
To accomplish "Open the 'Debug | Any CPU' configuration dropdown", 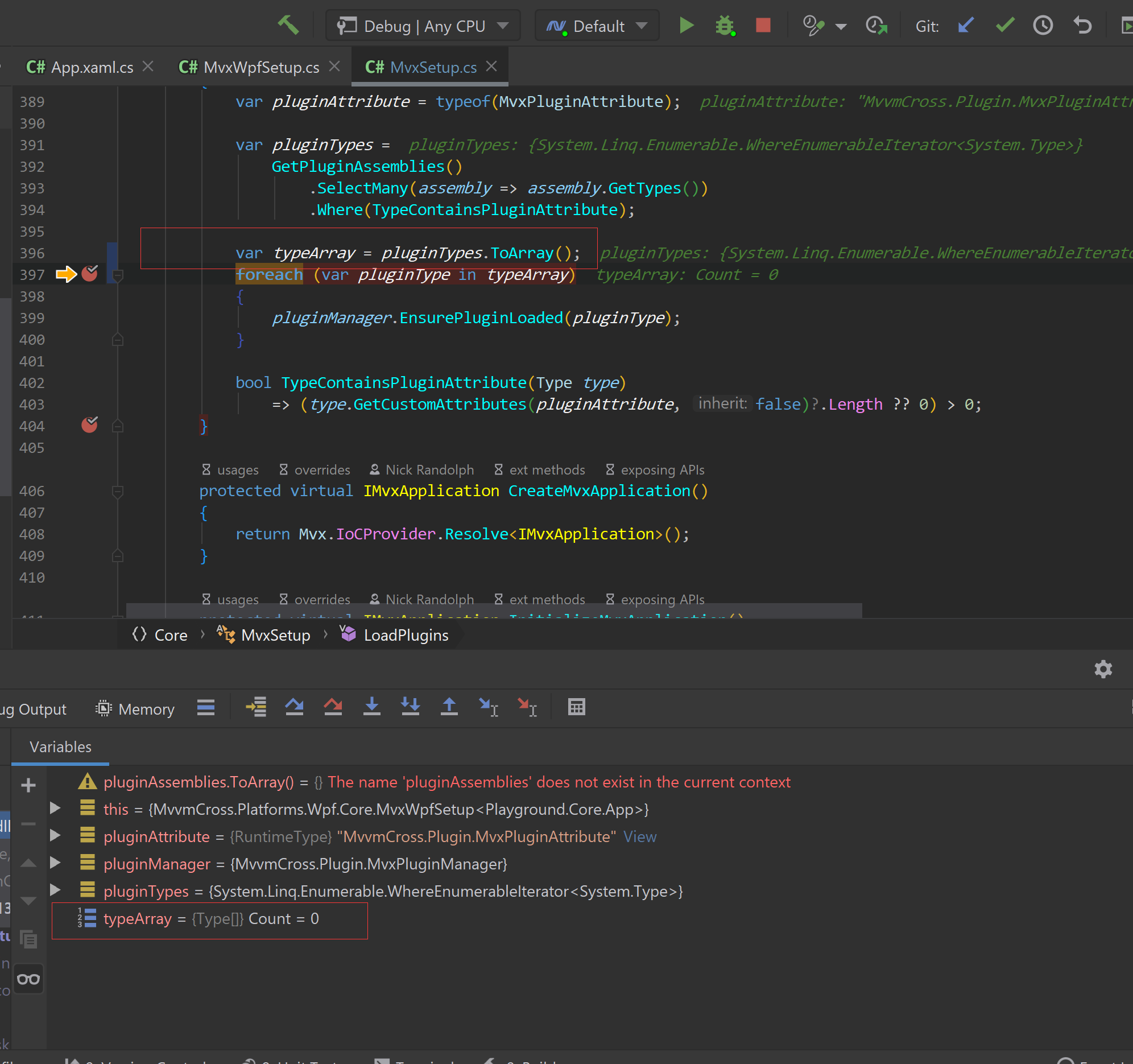I will [x=422, y=26].
